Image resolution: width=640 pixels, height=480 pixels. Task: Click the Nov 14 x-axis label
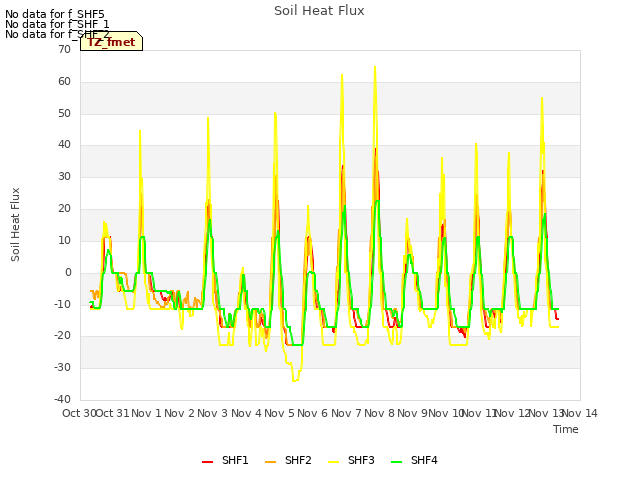click(580, 413)
